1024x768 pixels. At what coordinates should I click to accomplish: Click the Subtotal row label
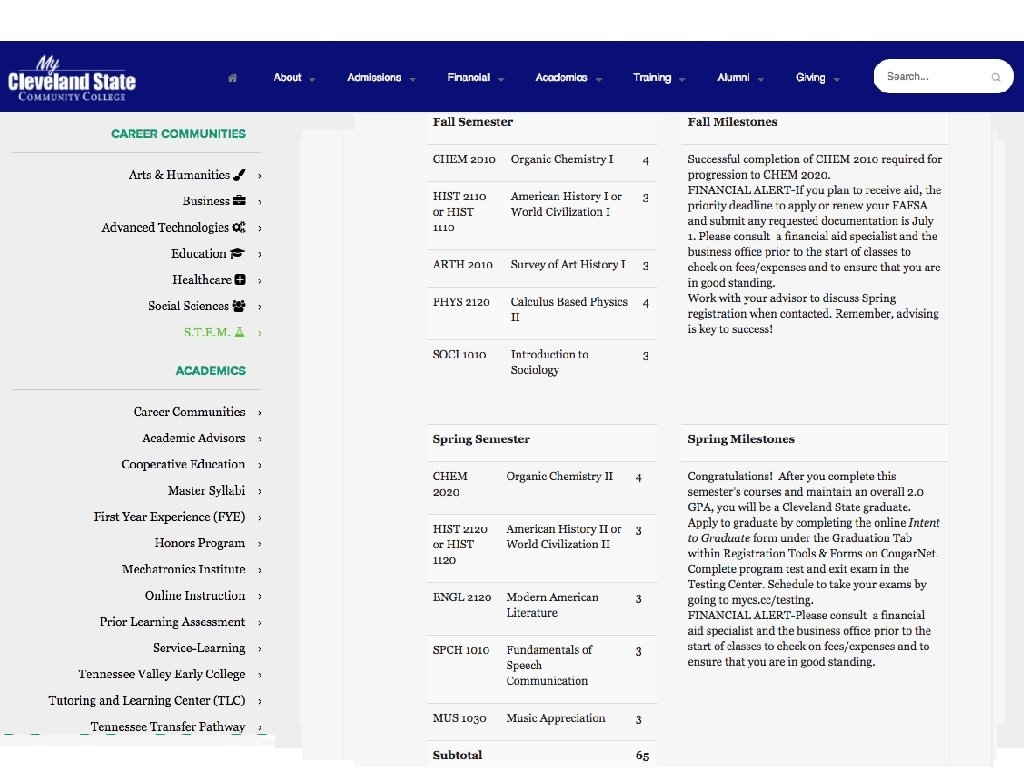pos(457,755)
